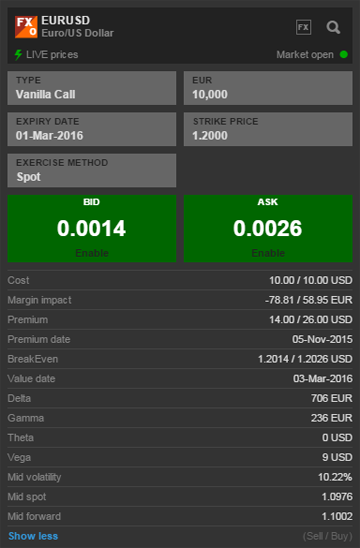This screenshot has width=360, height=548.
Task: Click the (Sell / Buy) legend text
Action: (x=327, y=536)
